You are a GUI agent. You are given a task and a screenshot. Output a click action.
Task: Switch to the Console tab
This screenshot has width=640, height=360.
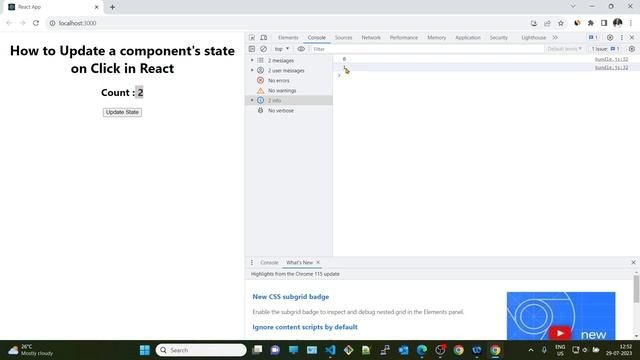point(317,38)
